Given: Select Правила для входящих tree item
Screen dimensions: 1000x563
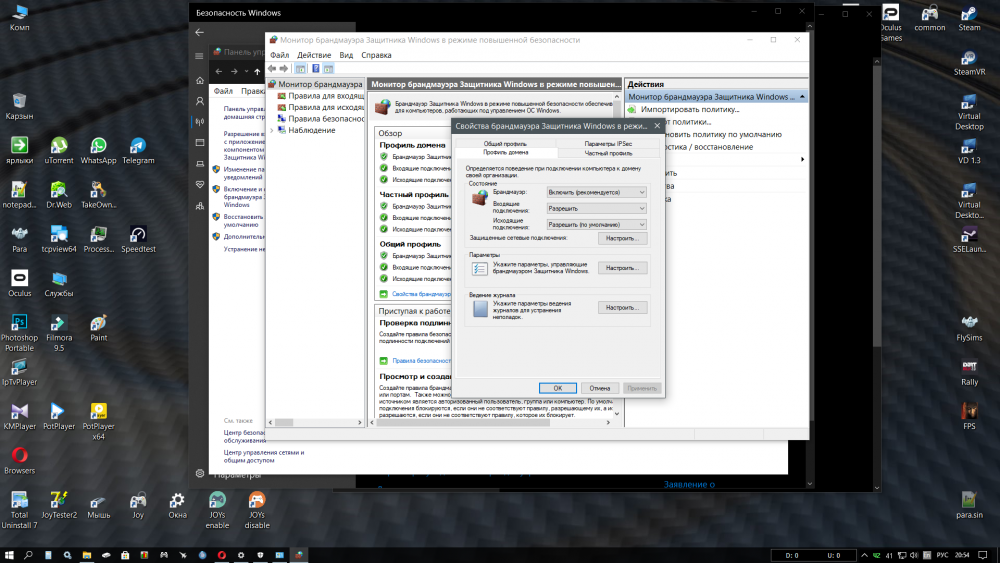Looking at the screenshot, I should (325, 96).
